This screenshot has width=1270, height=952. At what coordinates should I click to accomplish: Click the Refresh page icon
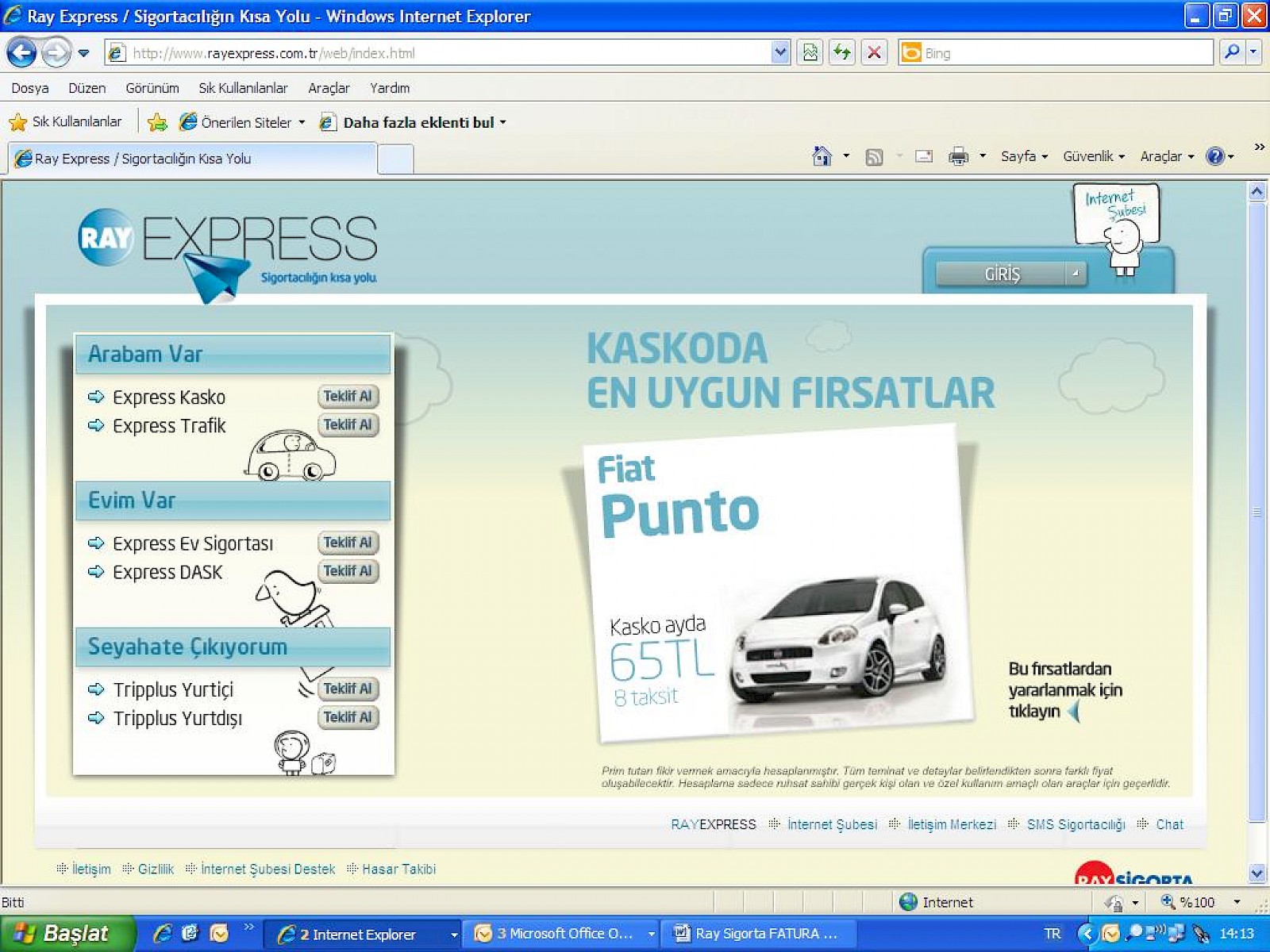(841, 53)
